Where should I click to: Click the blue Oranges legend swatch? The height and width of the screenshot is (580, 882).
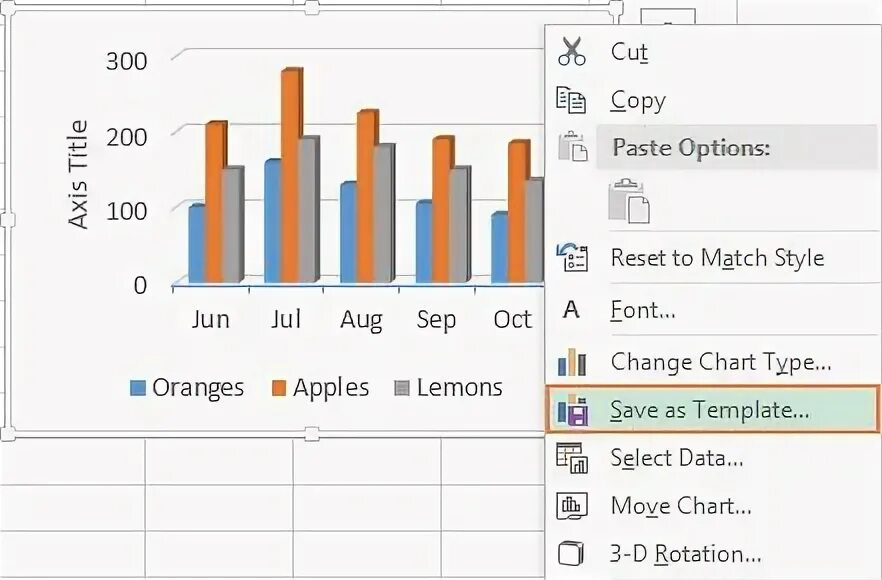(138, 388)
